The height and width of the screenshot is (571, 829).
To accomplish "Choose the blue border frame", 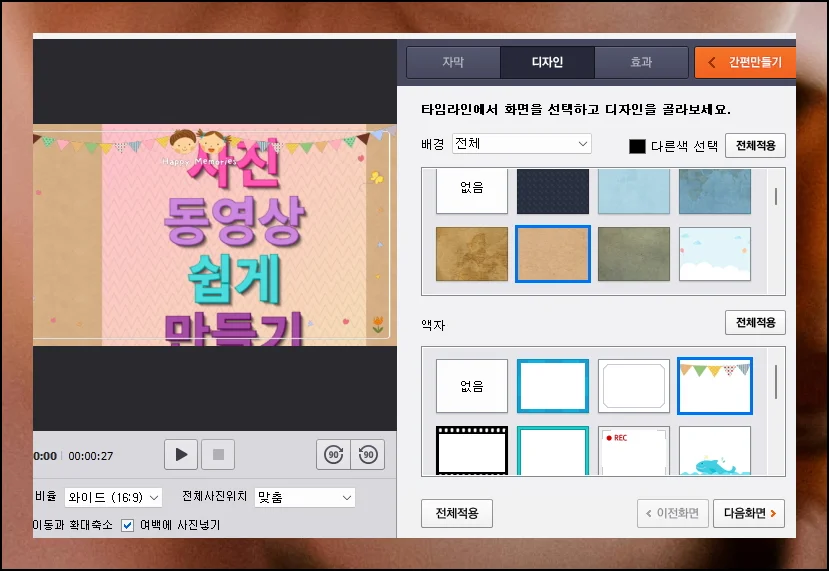I will click(x=552, y=386).
